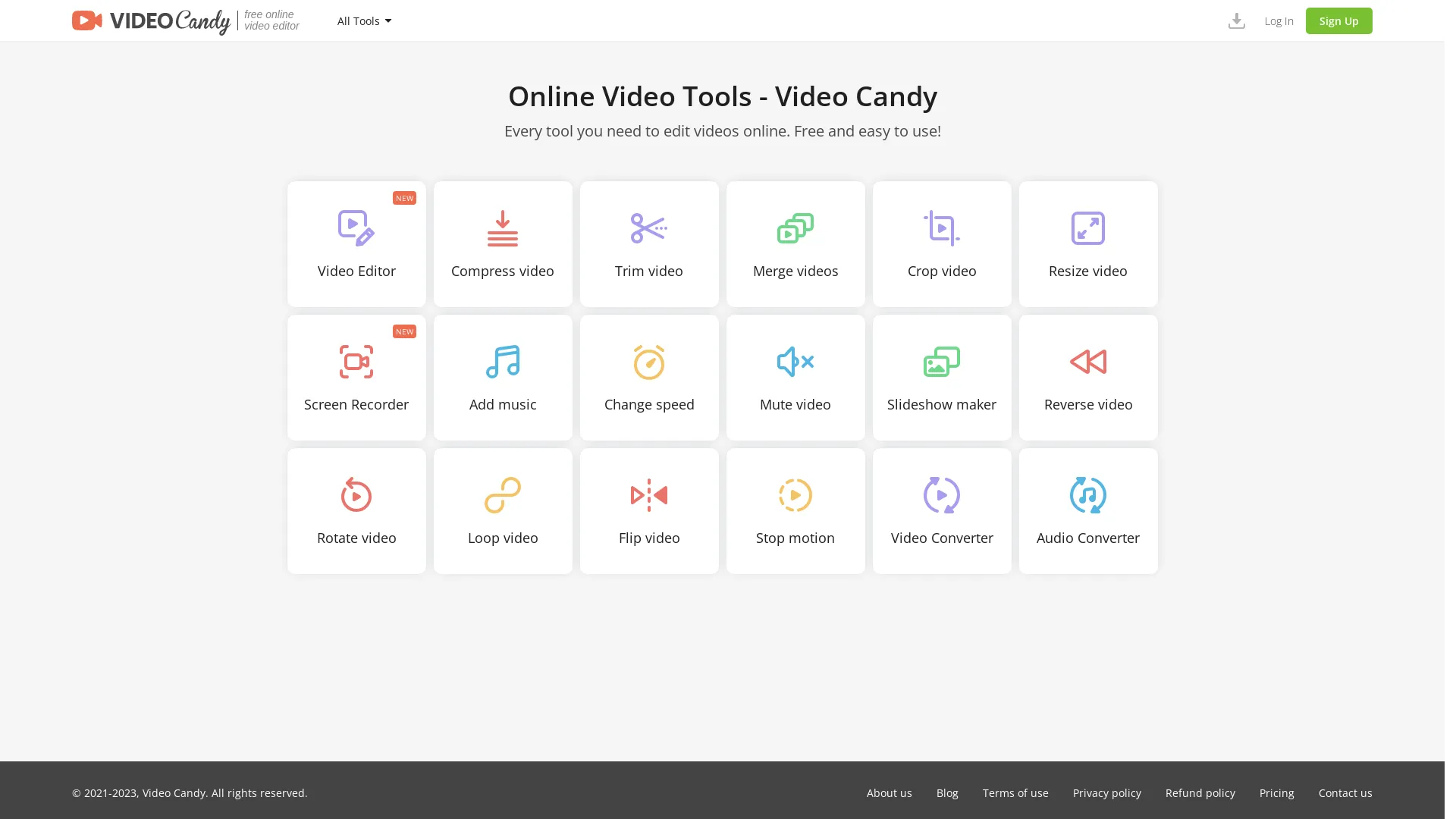Screen dimensions: 1456x819
Task: Click the copyright notice text in footer
Action: 190,792
